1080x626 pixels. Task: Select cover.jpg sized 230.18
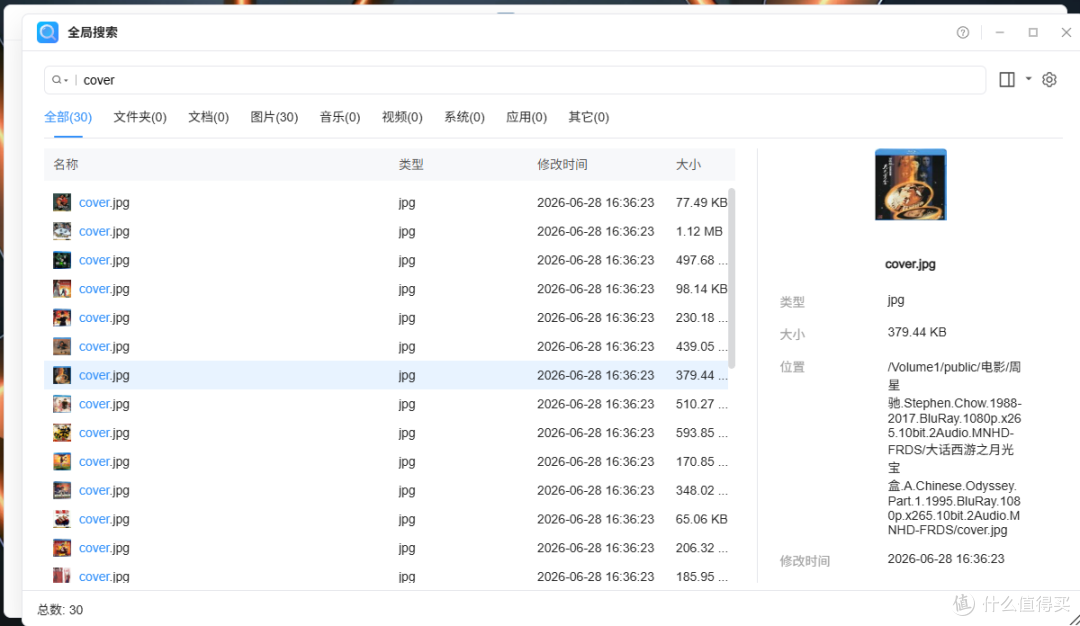tap(386, 318)
